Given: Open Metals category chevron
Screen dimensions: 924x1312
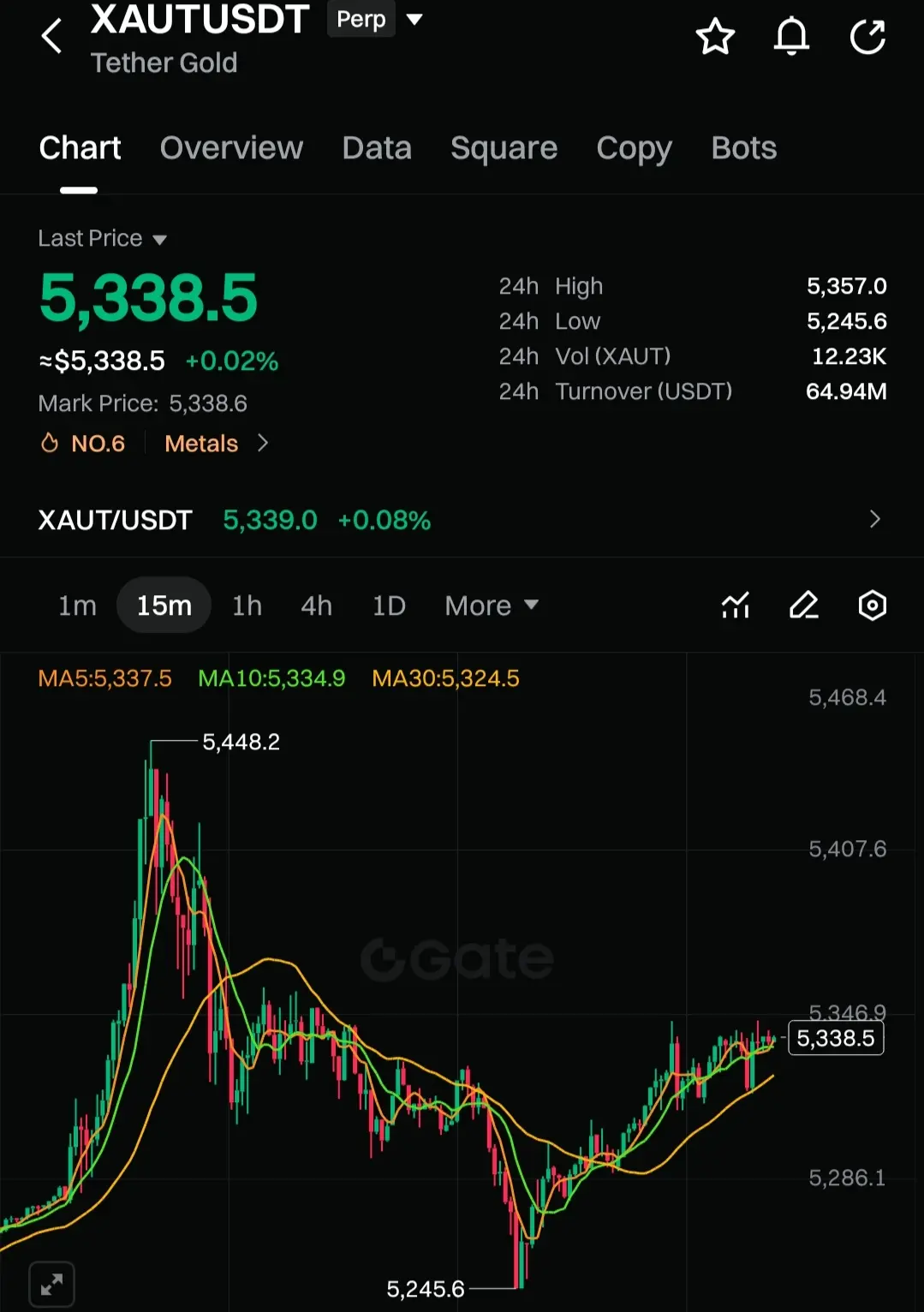Looking at the screenshot, I should [263, 443].
